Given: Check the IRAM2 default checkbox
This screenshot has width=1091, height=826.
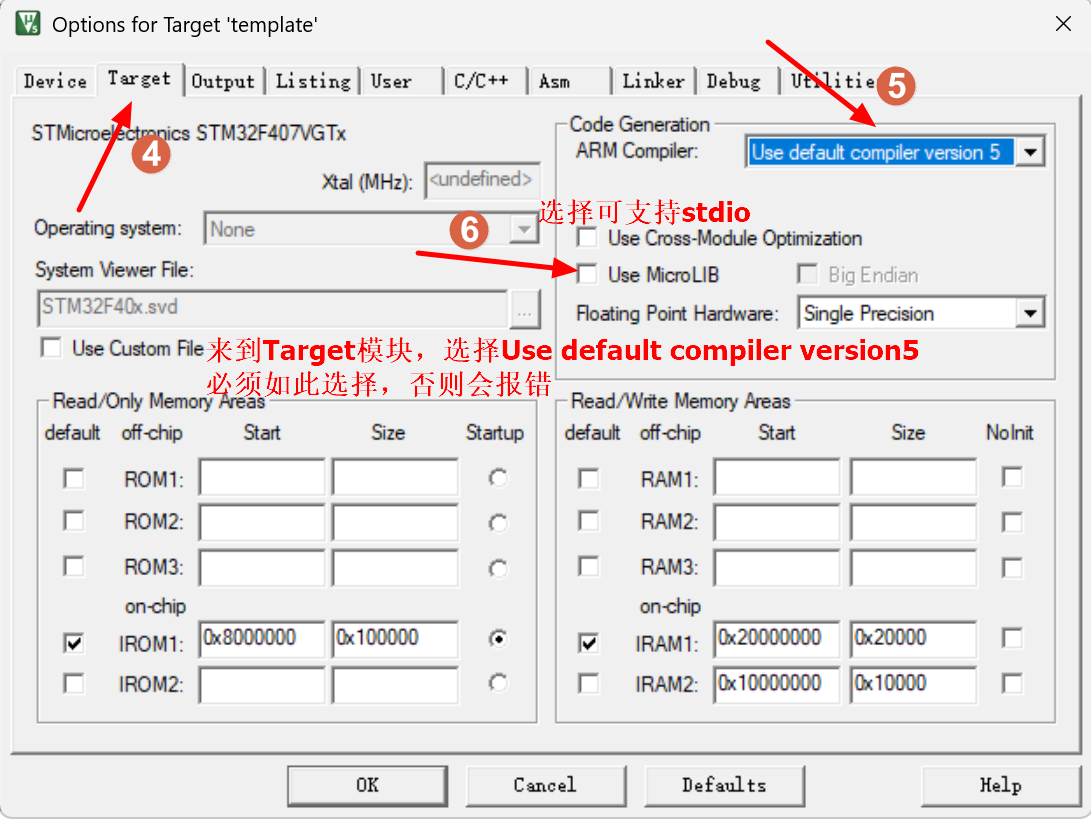Looking at the screenshot, I should point(589,683).
